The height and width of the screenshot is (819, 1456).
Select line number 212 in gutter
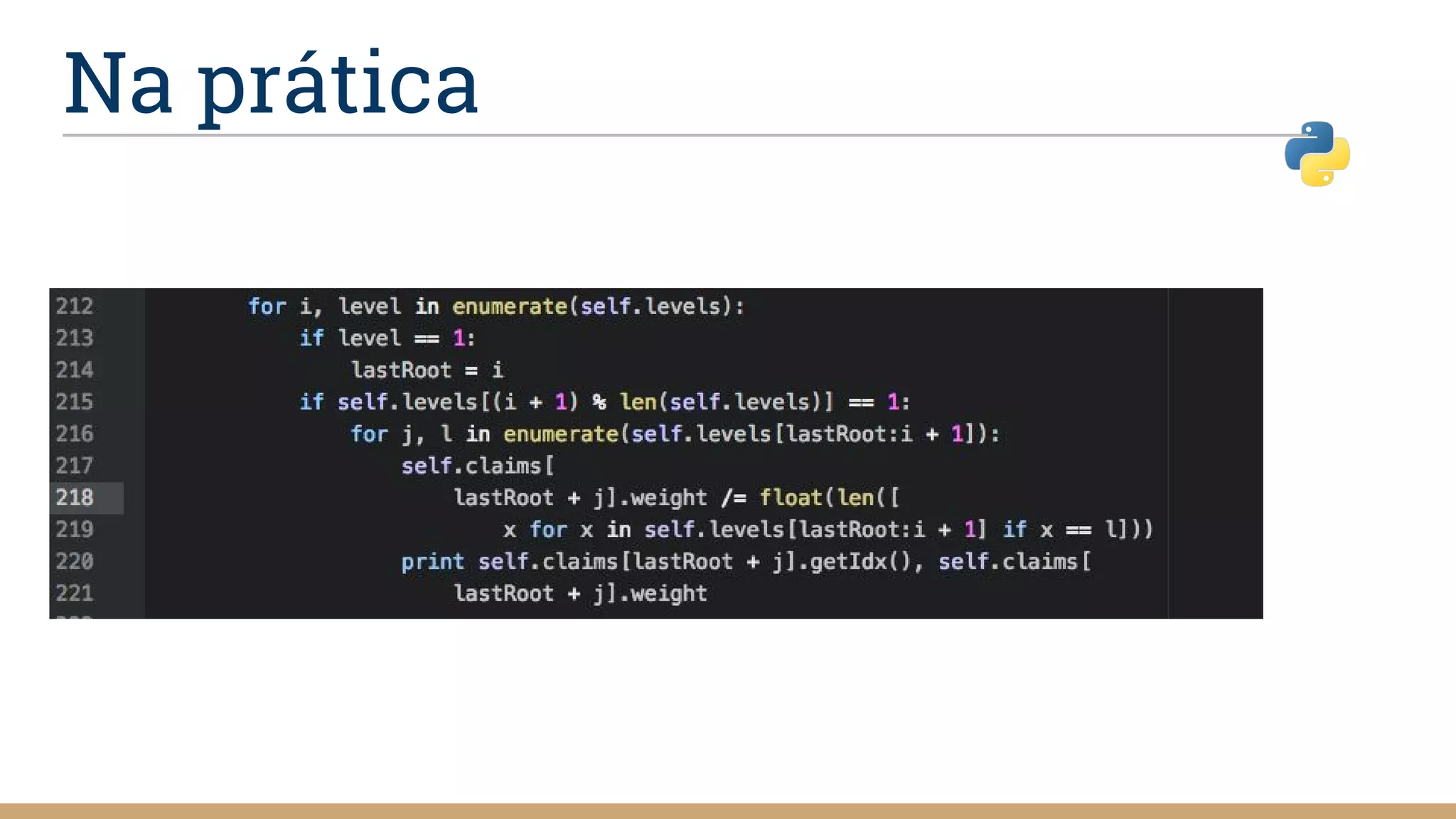(75, 306)
